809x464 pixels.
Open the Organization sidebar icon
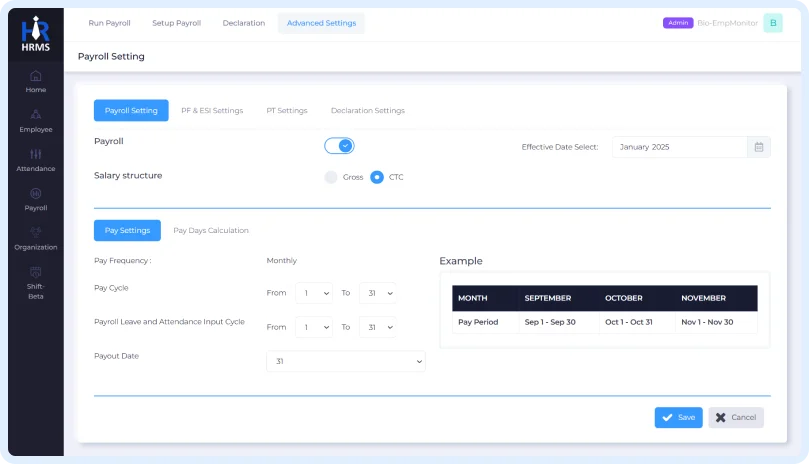(36, 232)
